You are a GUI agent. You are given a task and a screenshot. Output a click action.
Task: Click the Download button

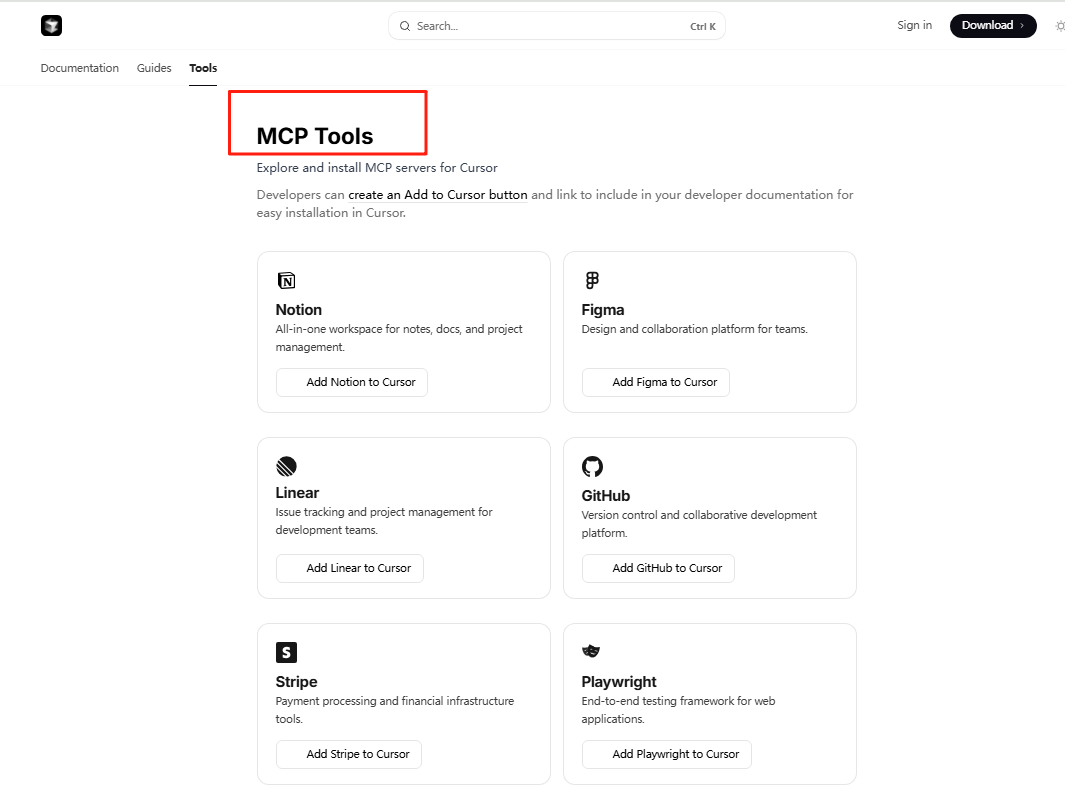coord(993,25)
